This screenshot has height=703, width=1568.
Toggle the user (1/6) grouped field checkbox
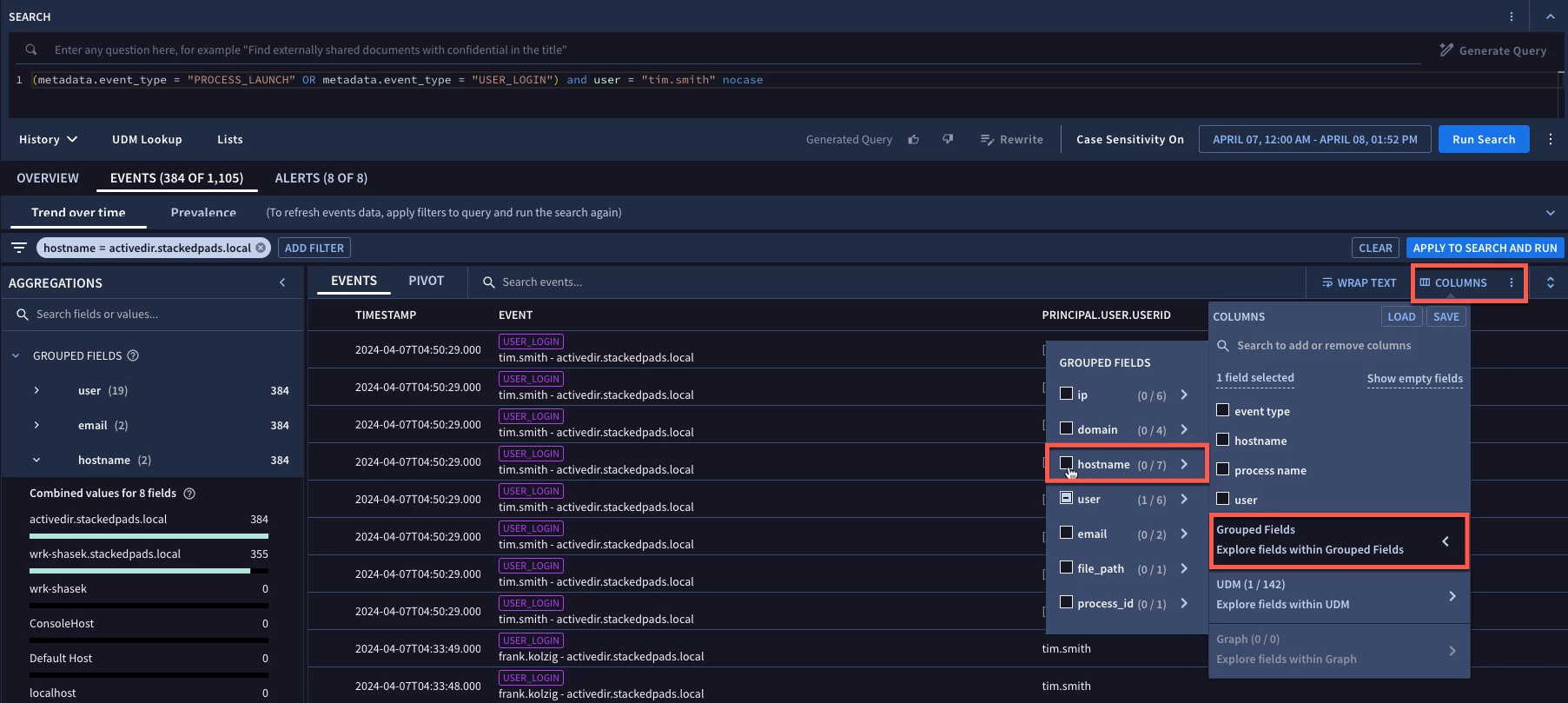[x=1067, y=498]
